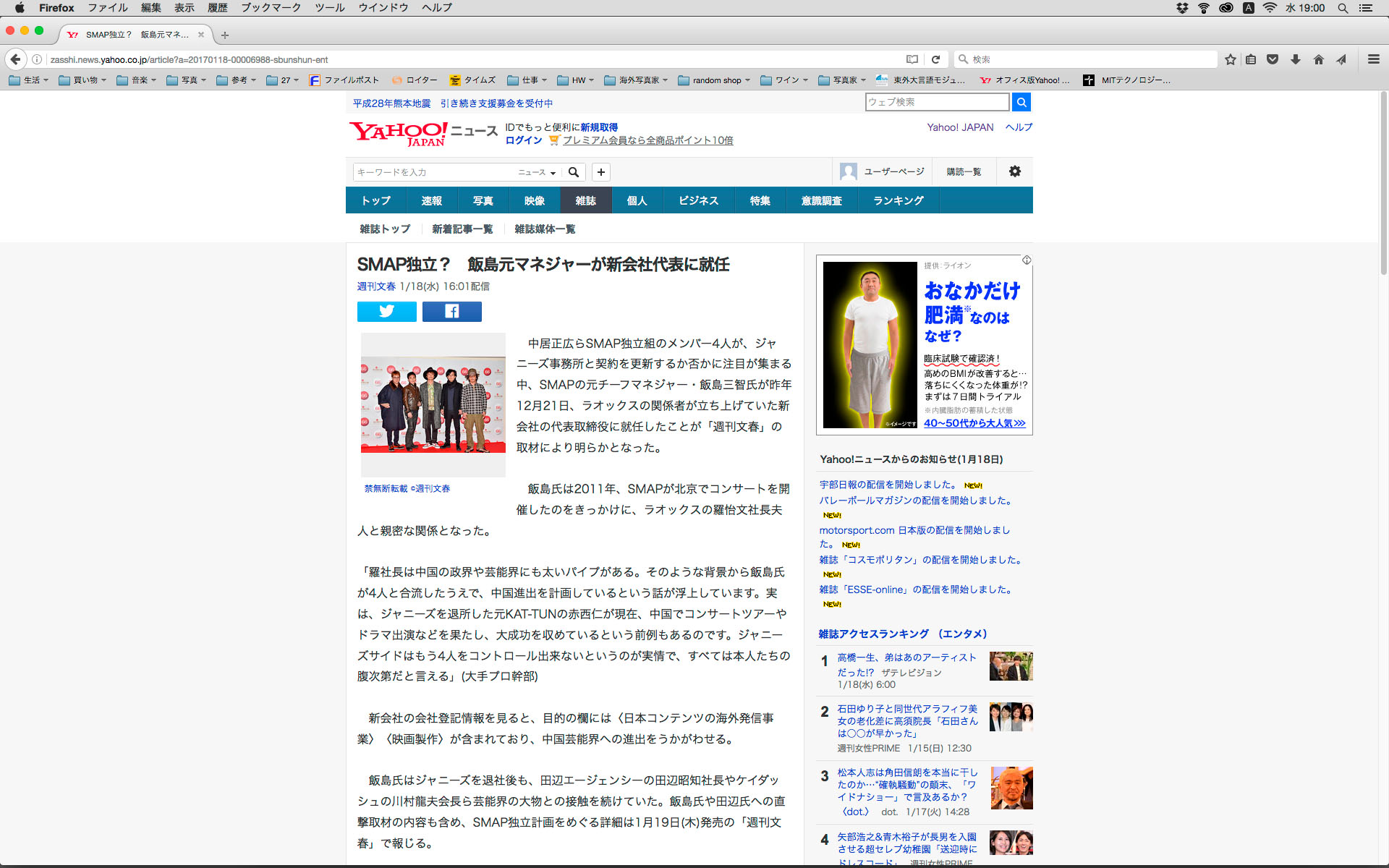Click the plus icon beside keyword search
The image size is (1389, 868).
click(x=600, y=172)
